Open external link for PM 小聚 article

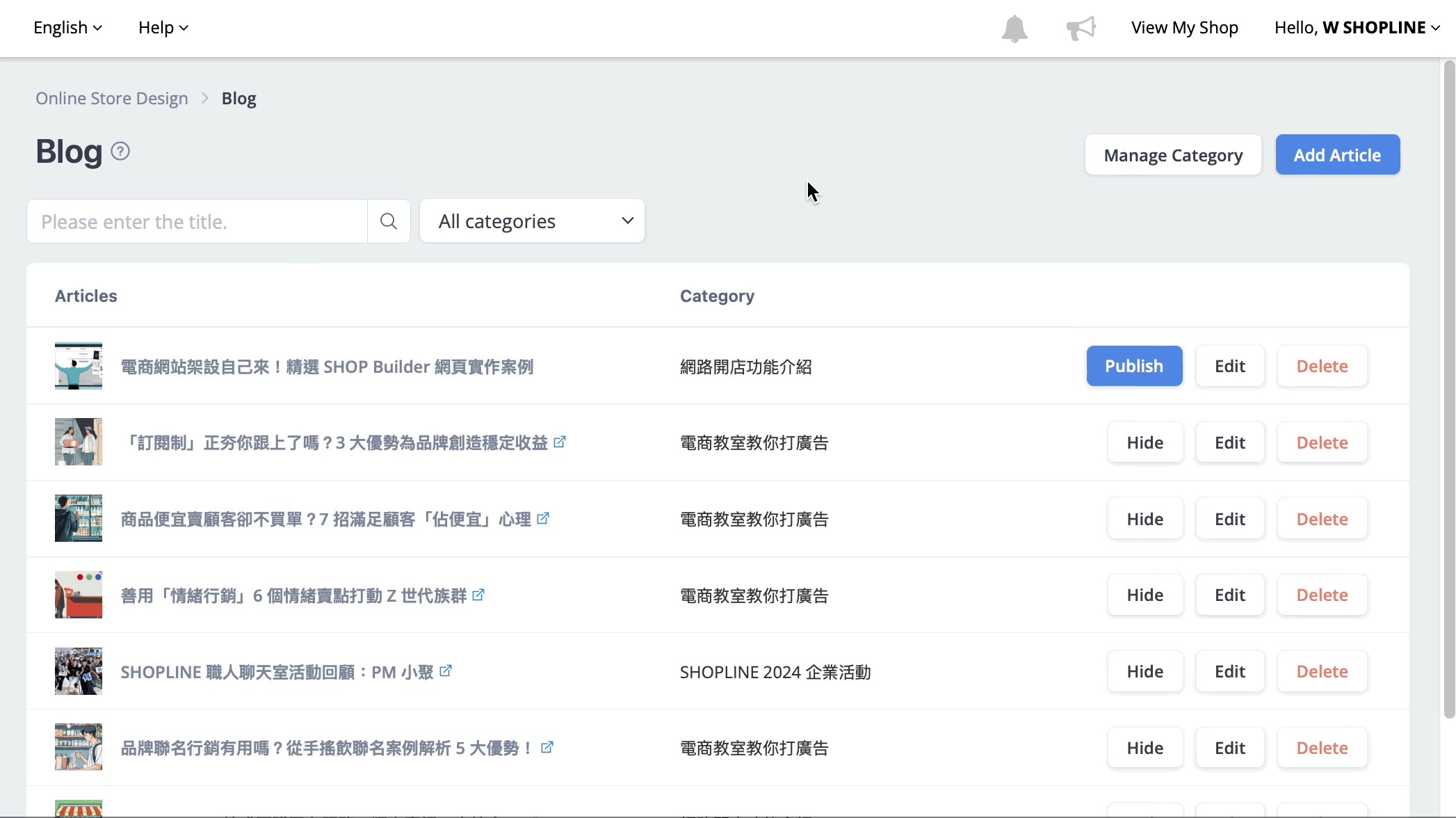[x=446, y=671]
